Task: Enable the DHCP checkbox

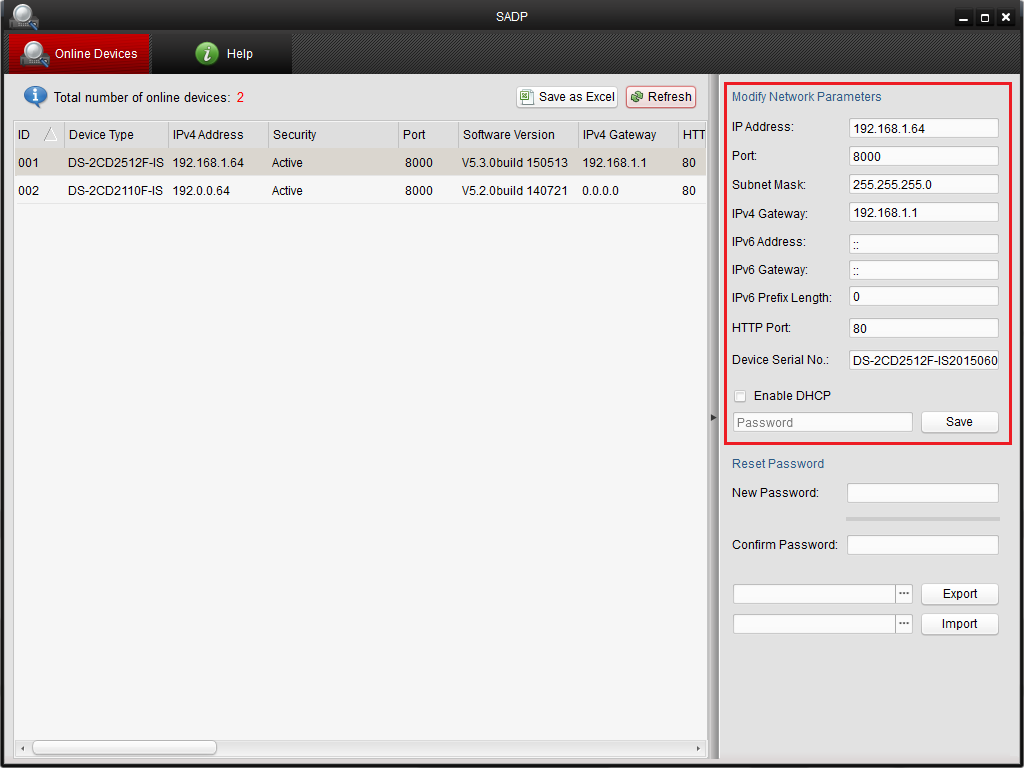Action: (x=740, y=396)
